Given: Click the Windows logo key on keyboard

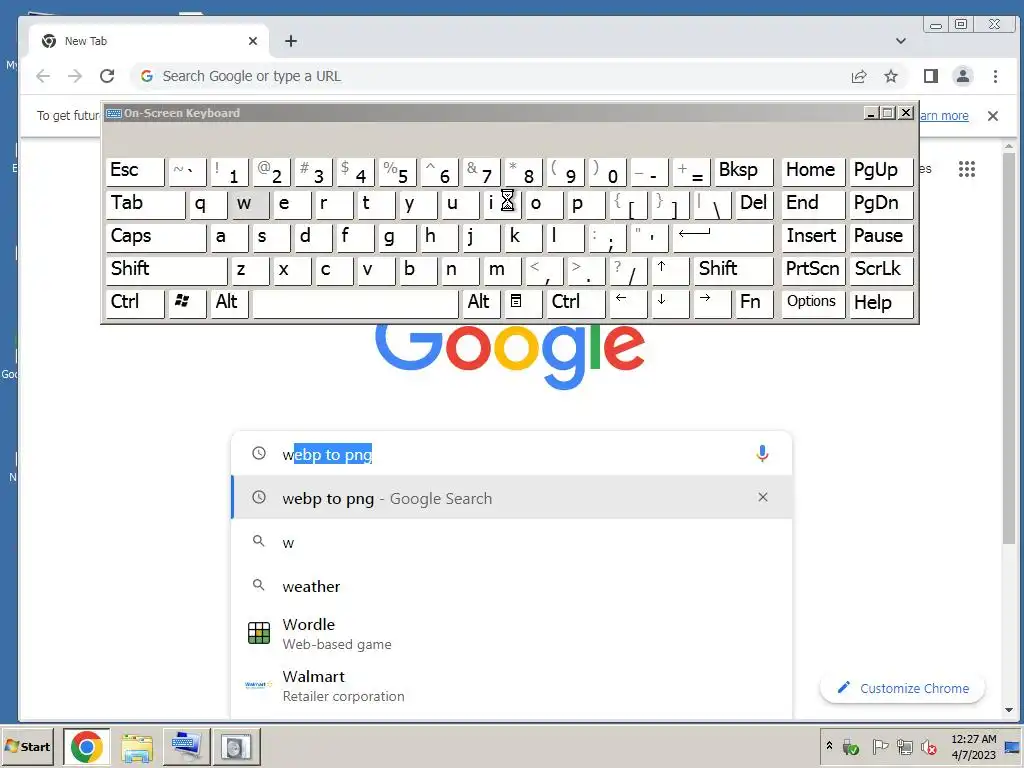Looking at the screenshot, I should click(187, 302).
